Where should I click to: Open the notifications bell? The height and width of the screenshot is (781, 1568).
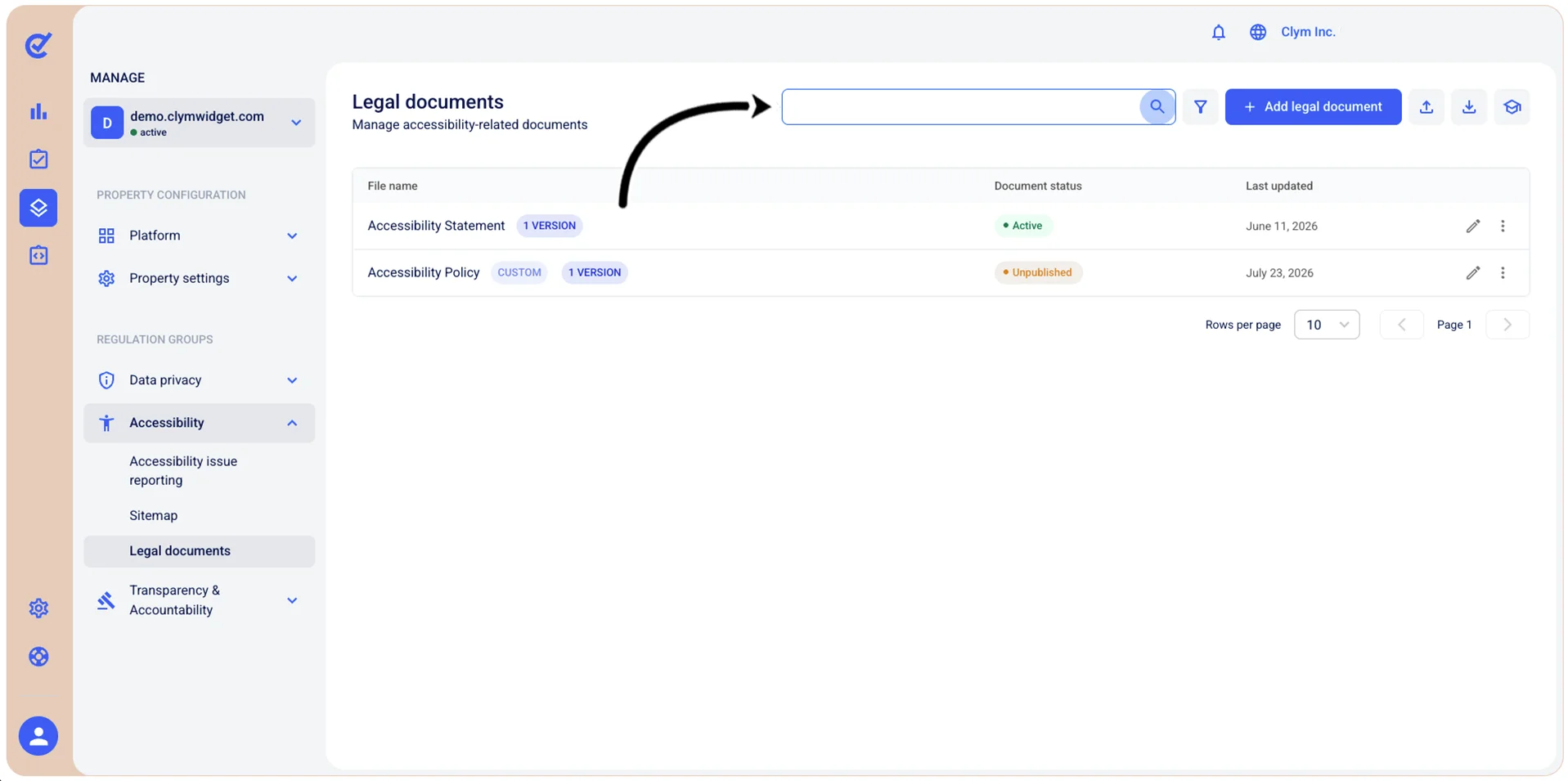pos(1219,32)
